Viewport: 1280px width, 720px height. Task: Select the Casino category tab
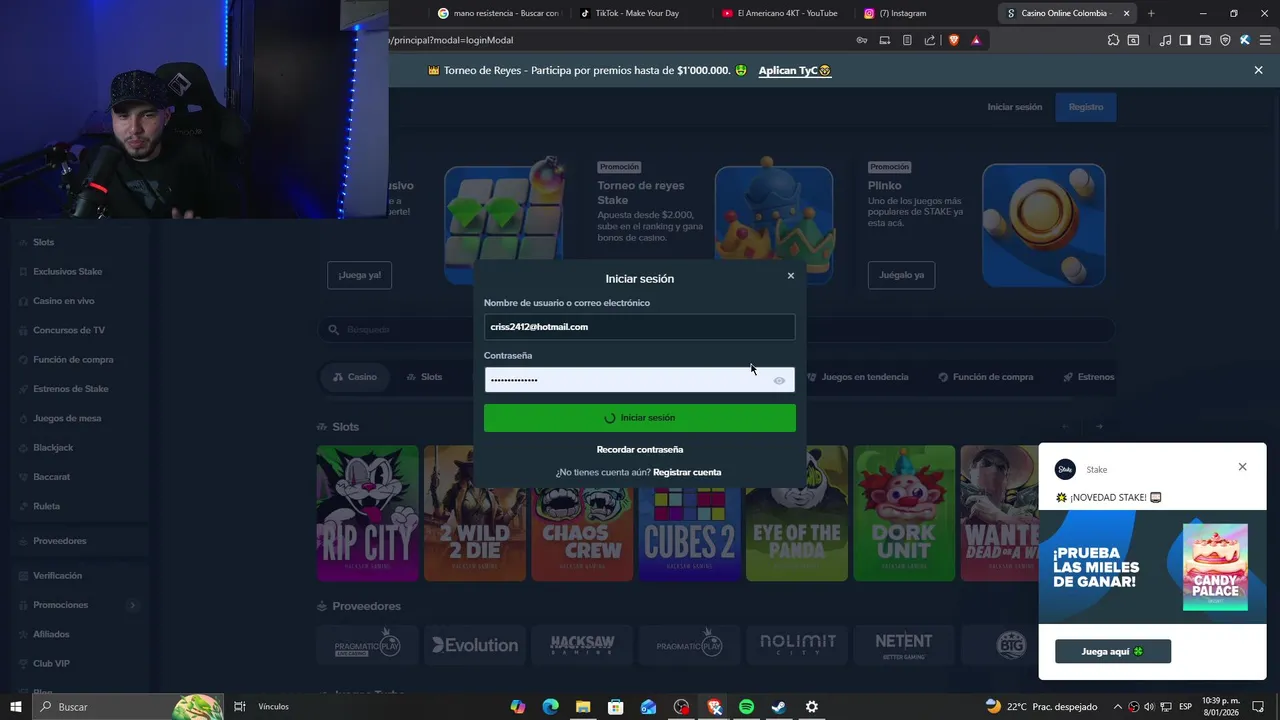point(354,377)
